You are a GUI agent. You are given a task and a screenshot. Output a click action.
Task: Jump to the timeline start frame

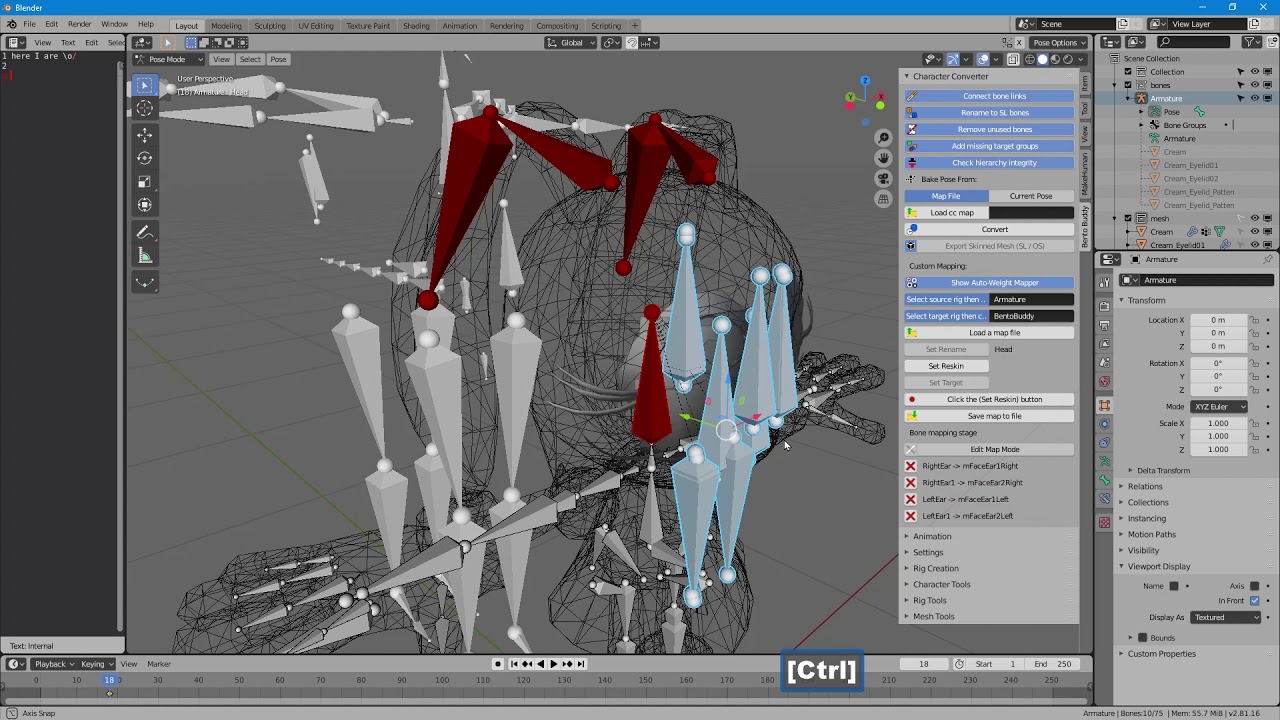coord(514,664)
